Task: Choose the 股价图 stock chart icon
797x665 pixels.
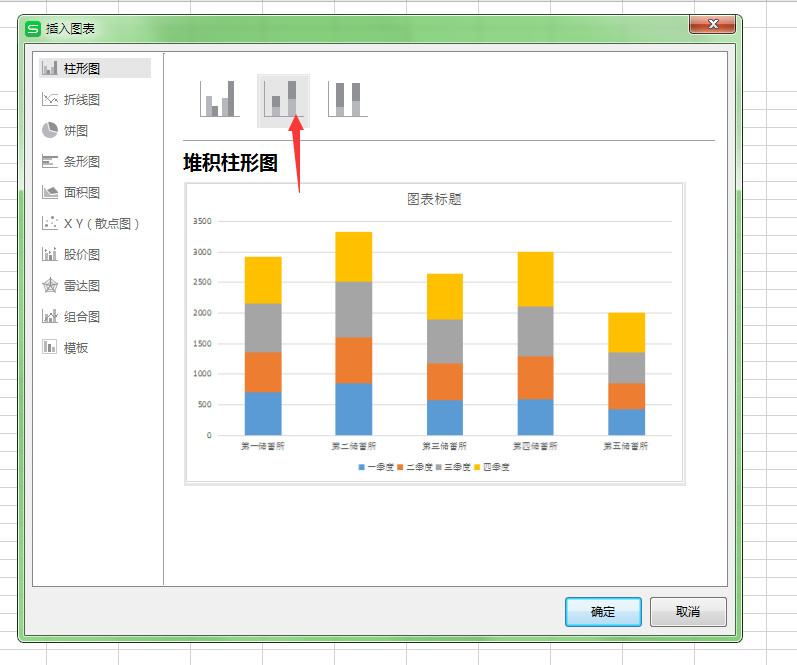Action: click(x=50, y=254)
